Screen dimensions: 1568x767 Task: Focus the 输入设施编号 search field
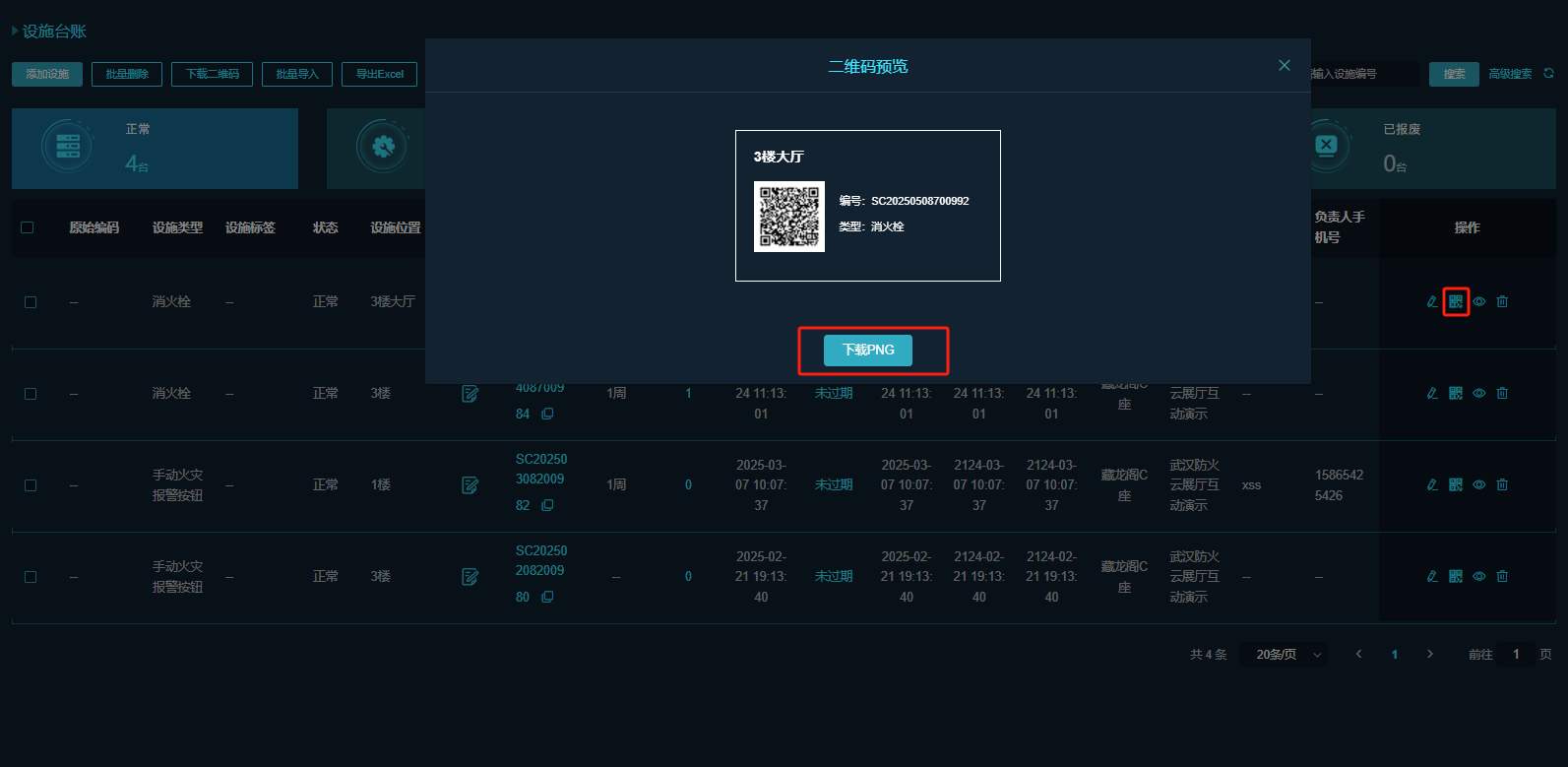coord(1364,74)
